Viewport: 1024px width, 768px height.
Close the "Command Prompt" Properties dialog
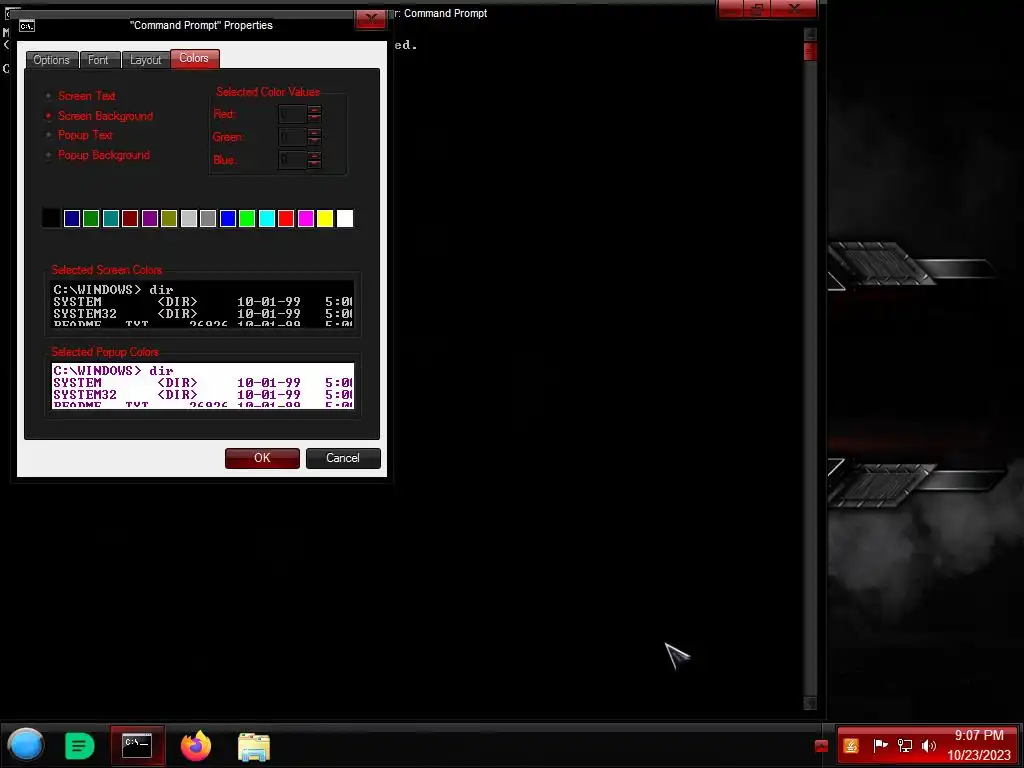pyautogui.click(x=370, y=19)
